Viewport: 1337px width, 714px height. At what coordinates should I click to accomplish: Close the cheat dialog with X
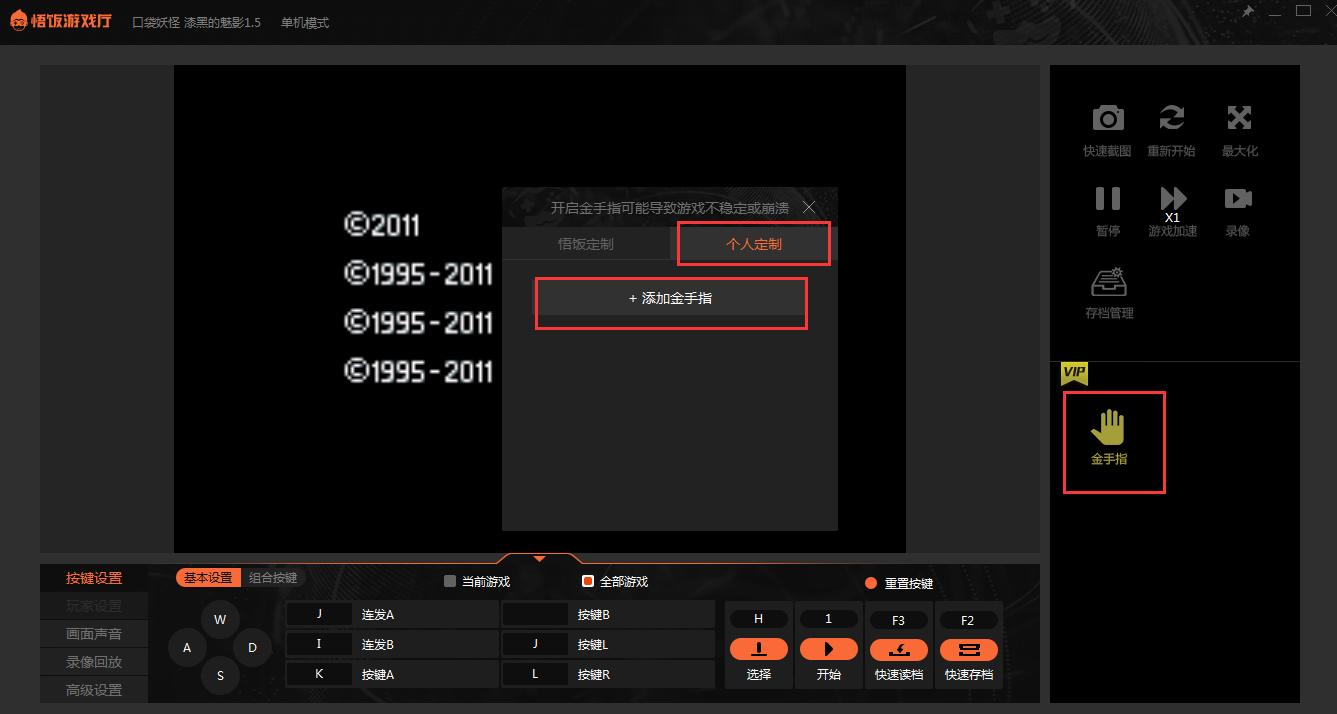[x=809, y=207]
